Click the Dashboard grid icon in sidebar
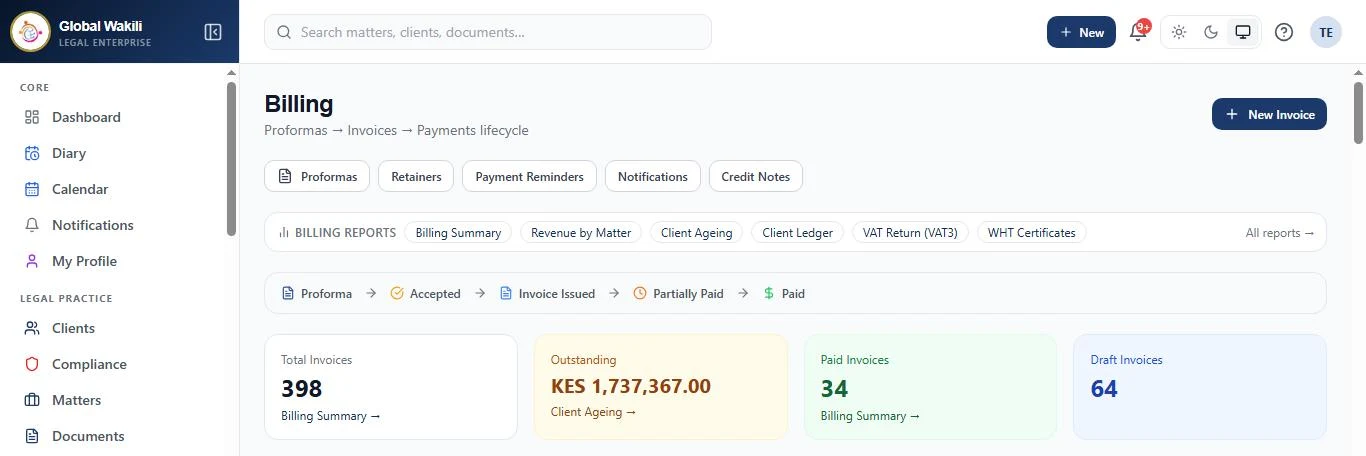Image resolution: width=1366 pixels, height=456 pixels. (x=32, y=117)
